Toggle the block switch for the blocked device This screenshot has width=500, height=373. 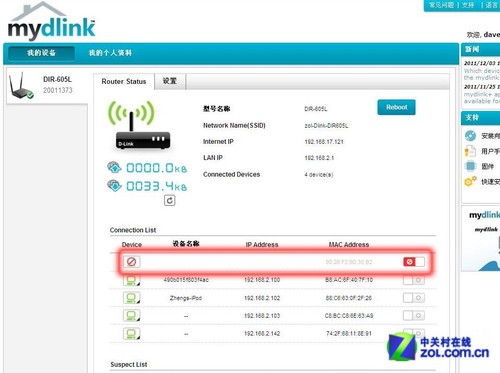click(414, 262)
